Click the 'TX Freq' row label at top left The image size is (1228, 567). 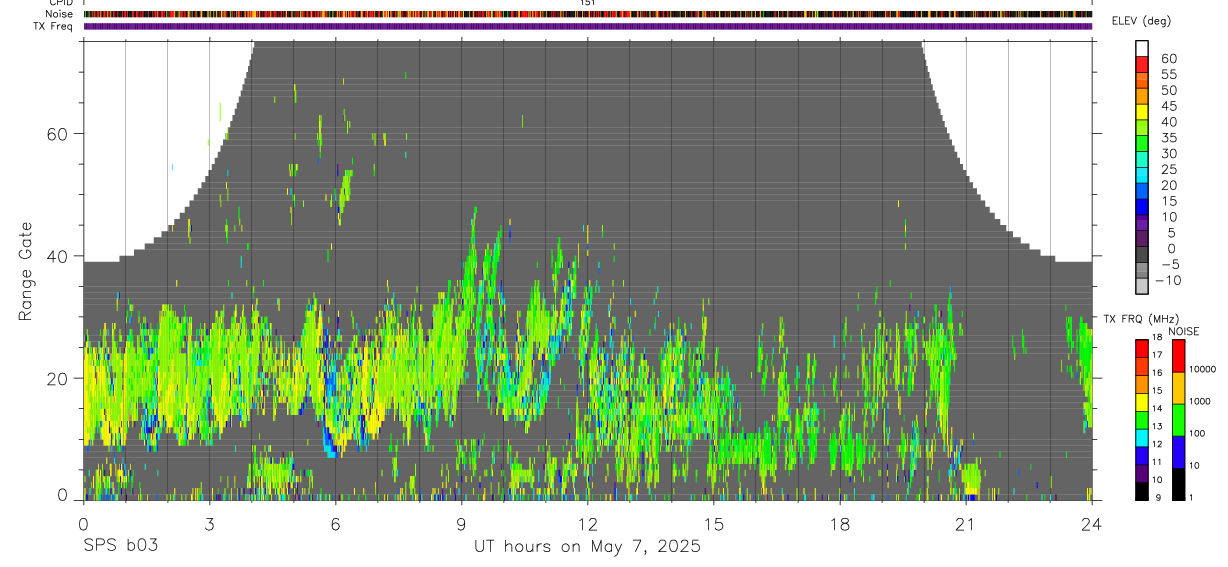[53, 26]
